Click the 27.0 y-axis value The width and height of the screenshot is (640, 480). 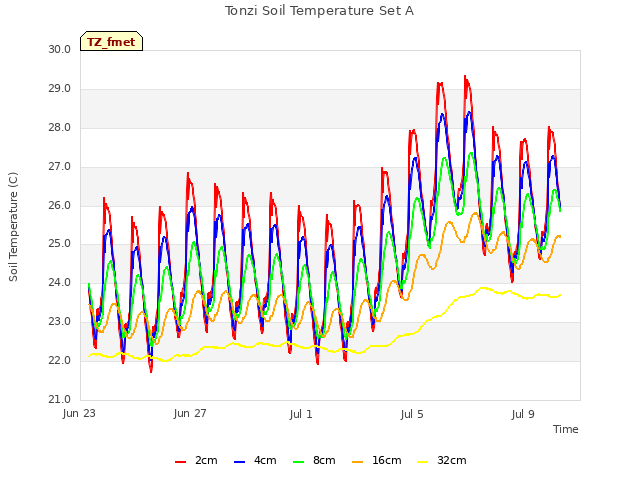[60, 167]
